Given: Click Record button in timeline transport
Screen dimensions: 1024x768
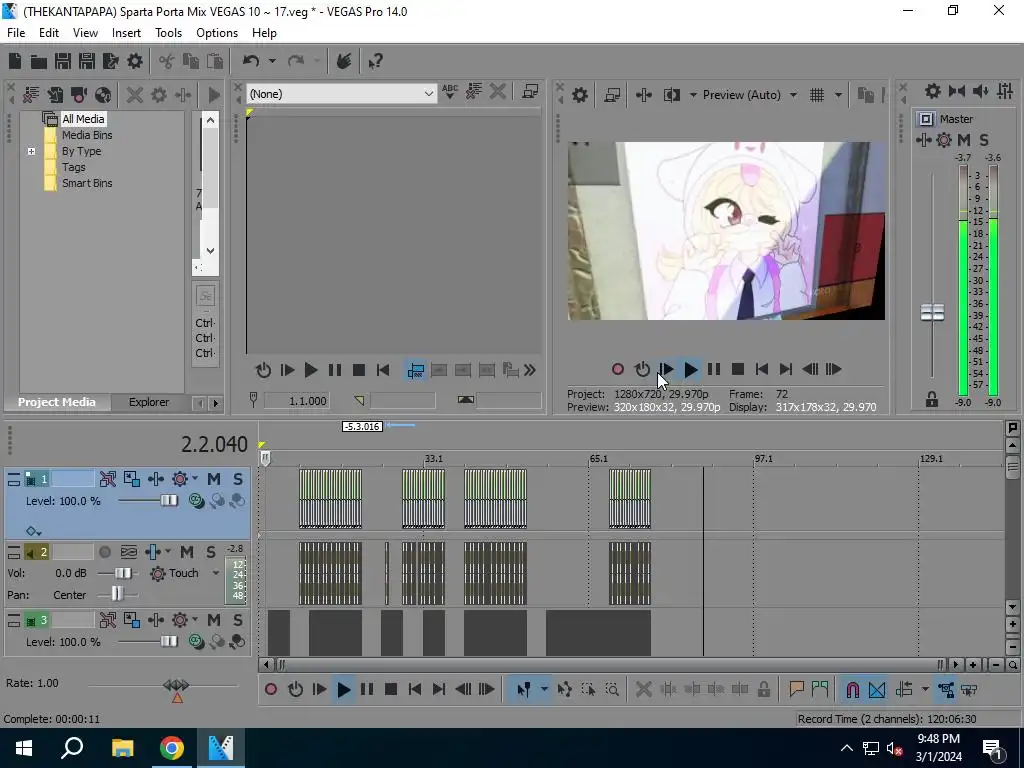Looking at the screenshot, I should click(x=271, y=690).
